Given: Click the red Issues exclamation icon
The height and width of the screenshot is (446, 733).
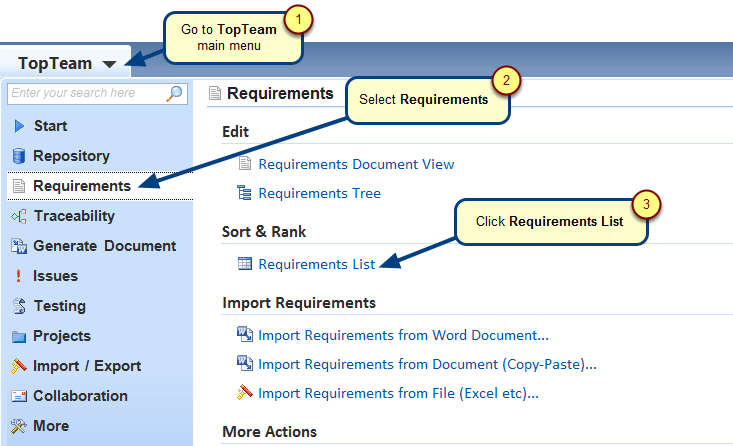Looking at the screenshot, I should pos(18,276).
